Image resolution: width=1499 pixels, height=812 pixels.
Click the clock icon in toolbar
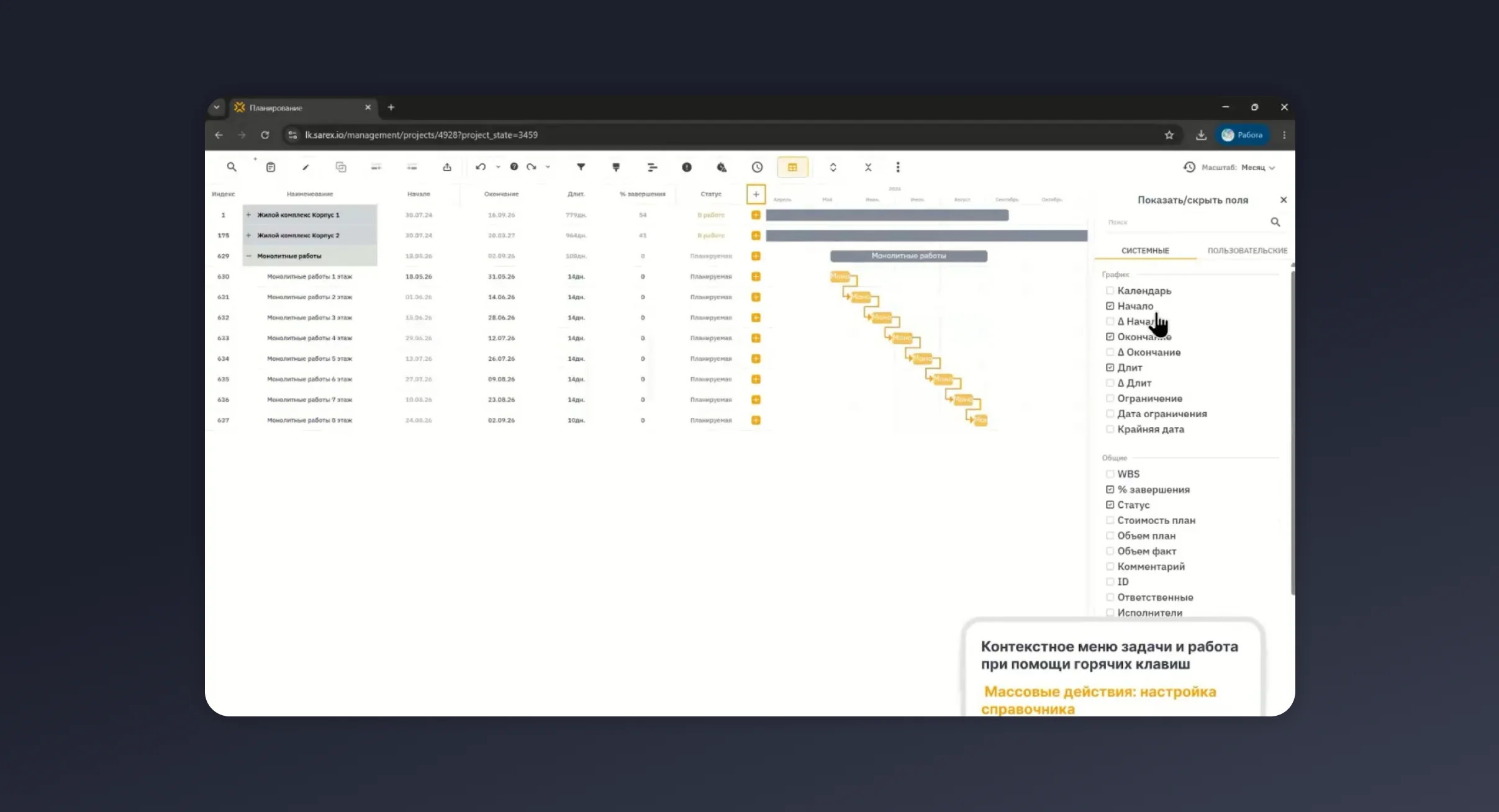pos(757,167)
